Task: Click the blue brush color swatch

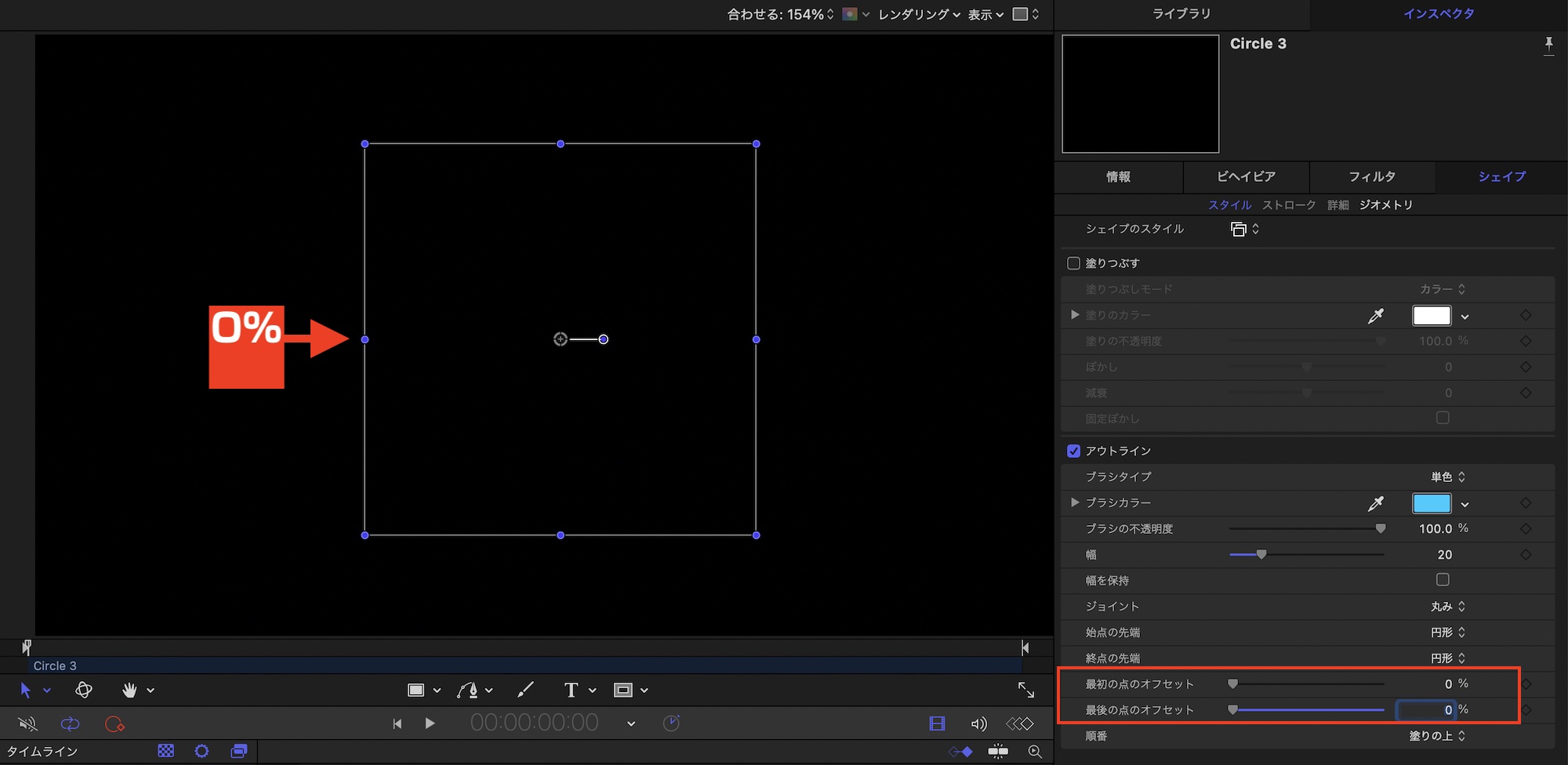Action: (1431, 503)
